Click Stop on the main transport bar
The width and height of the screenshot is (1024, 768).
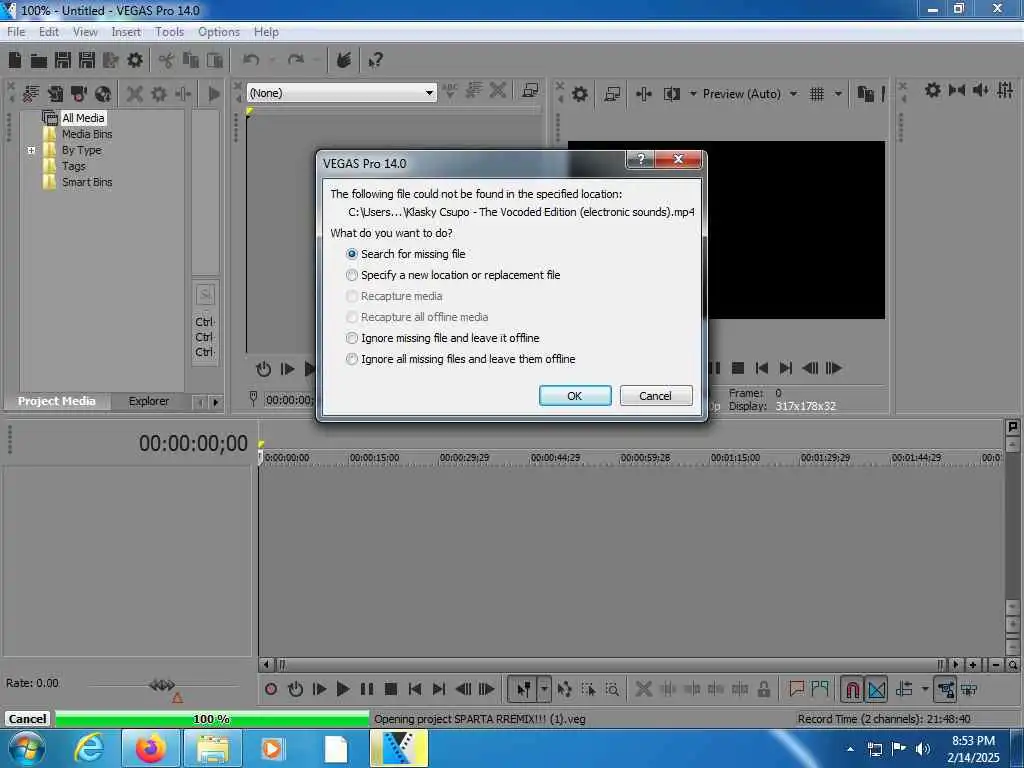(x=391, y=689)
